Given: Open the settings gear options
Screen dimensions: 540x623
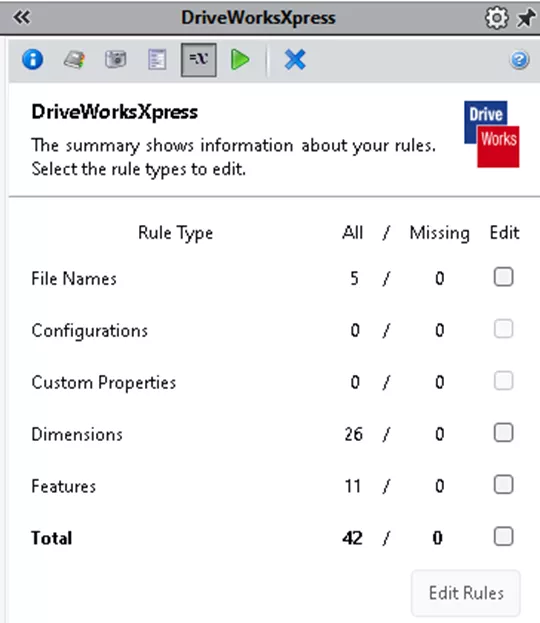Looking at the screenshot, I should pyautogui.click(x=496, y=18).
